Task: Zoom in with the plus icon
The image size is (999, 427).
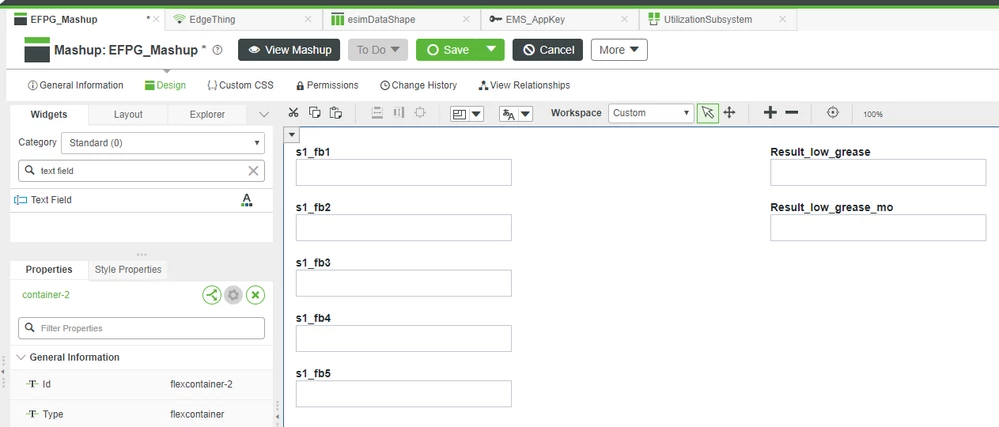Action: [x=770, y=113]
